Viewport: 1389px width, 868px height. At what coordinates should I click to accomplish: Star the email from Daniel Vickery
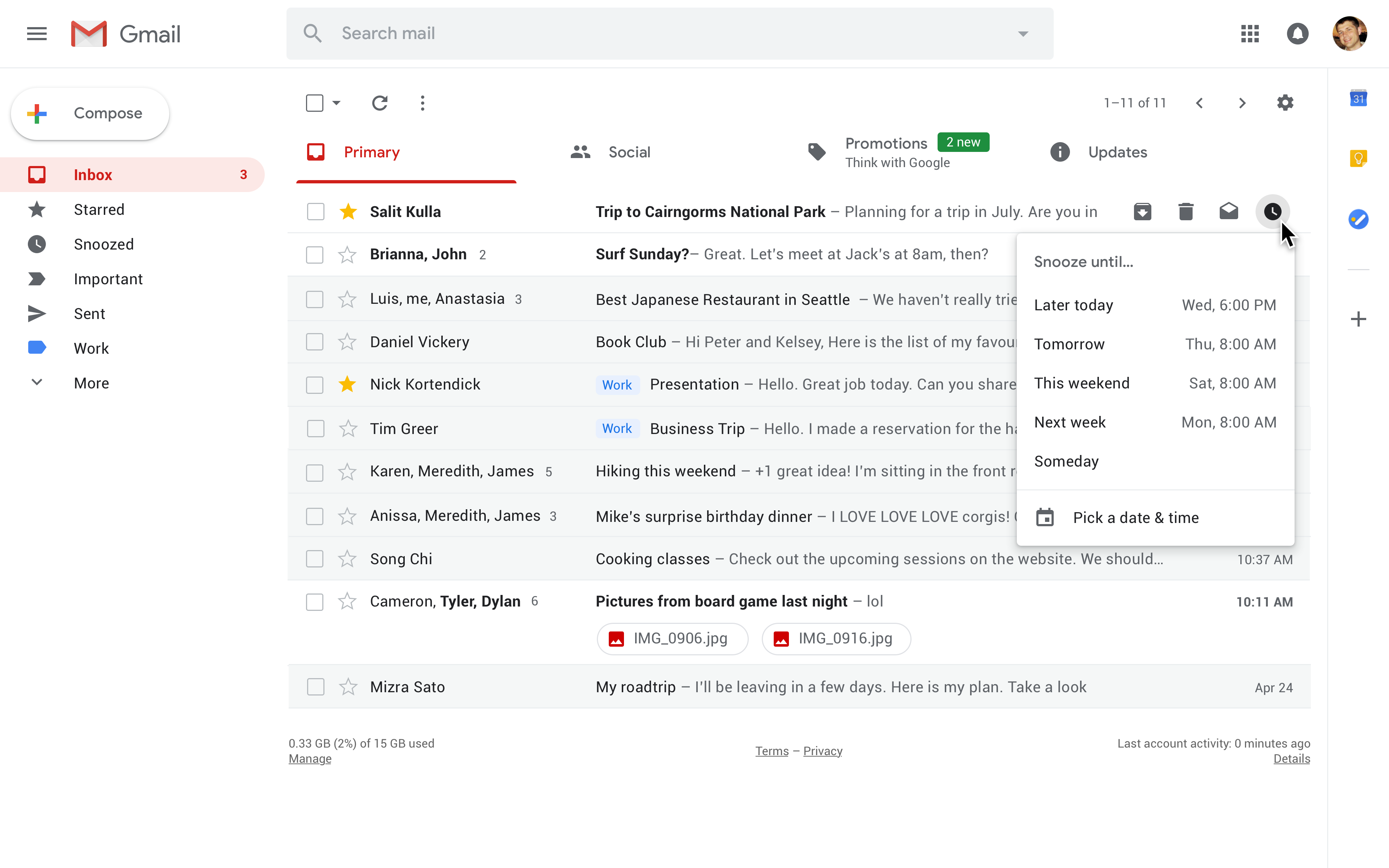[348, 341]
